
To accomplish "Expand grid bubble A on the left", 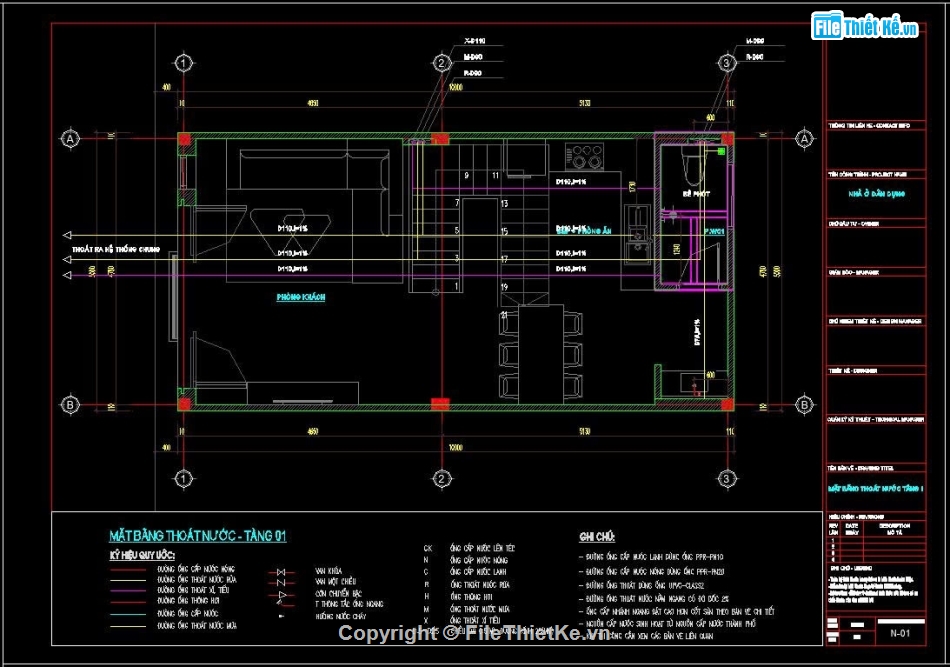I will 70,137.
